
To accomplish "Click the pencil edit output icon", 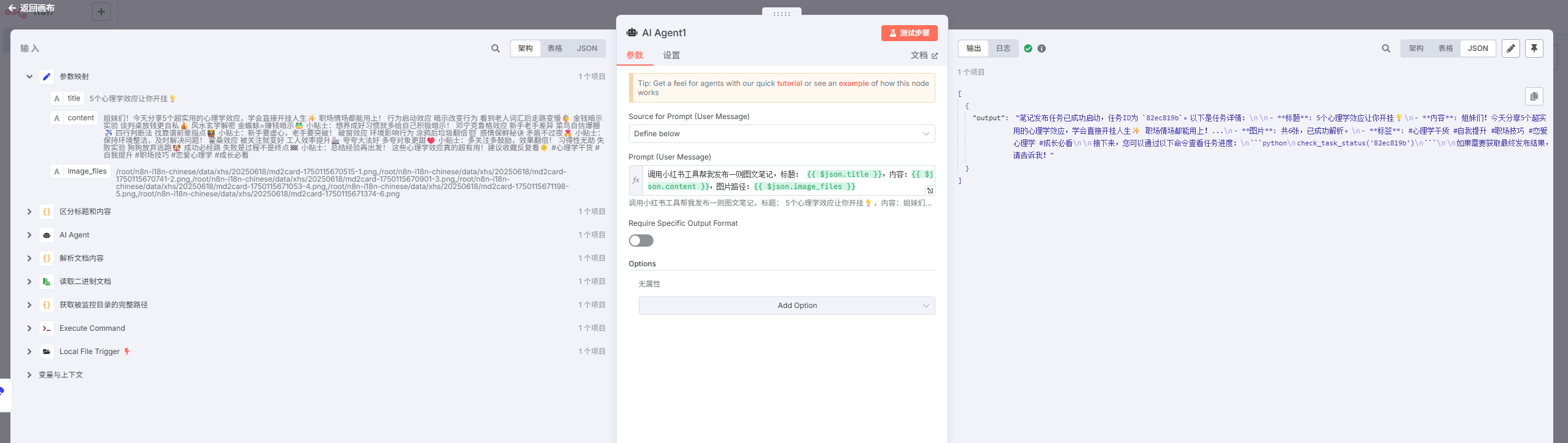I will (x=1511, y=48).
